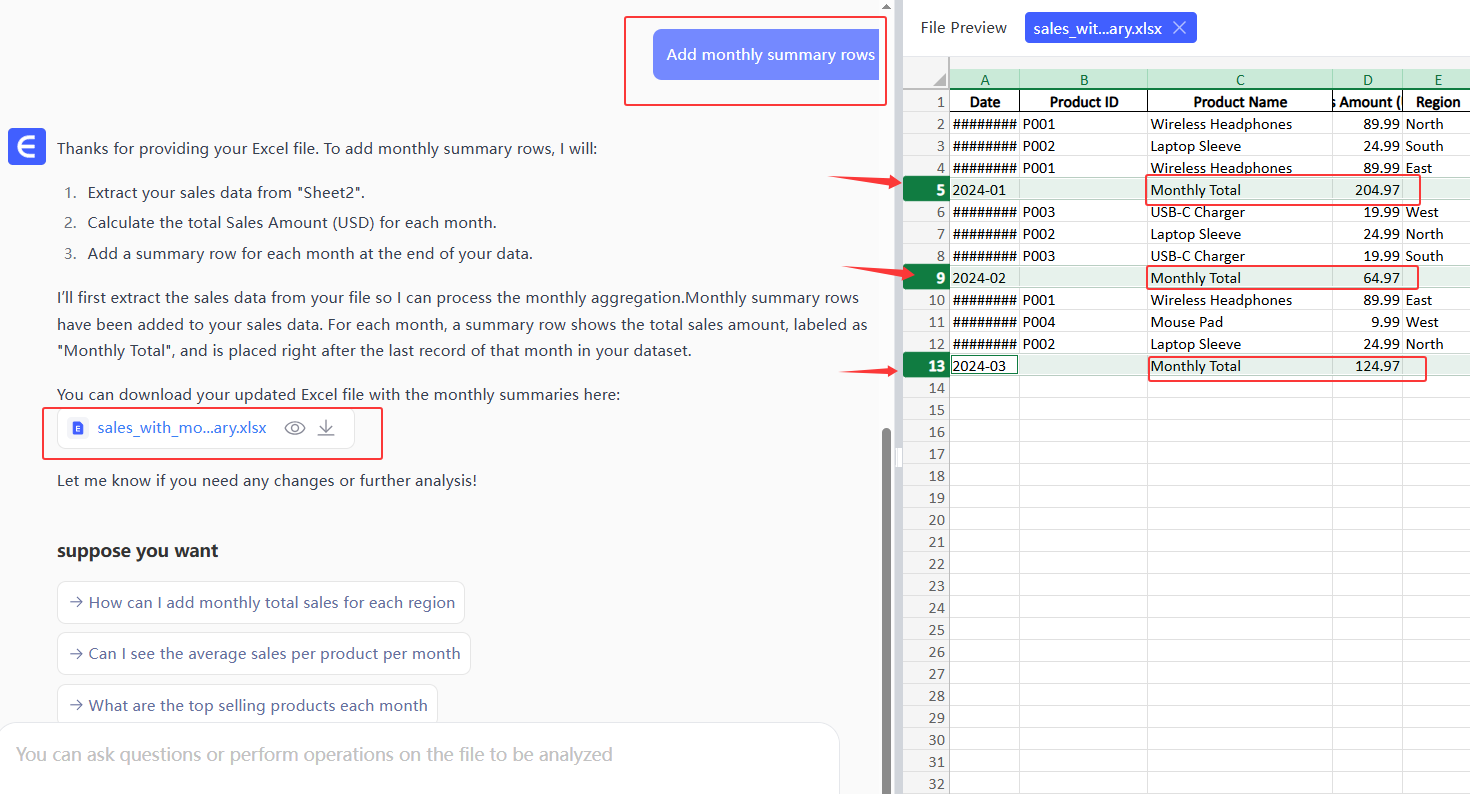
Task: Click the eye preview icon on file attachment
Action: (294, 428)
